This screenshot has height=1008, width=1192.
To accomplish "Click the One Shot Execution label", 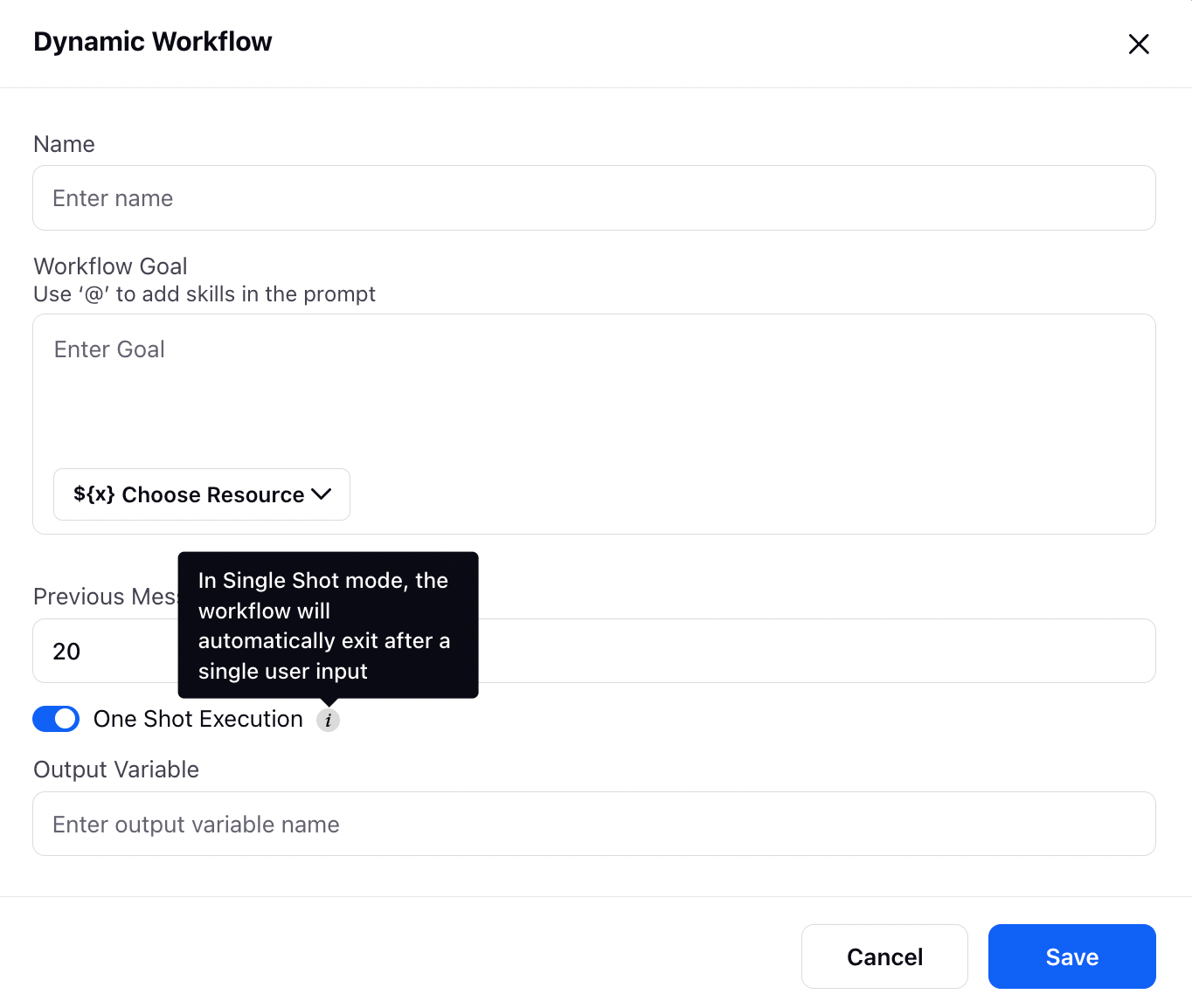I will coord(198,719).
